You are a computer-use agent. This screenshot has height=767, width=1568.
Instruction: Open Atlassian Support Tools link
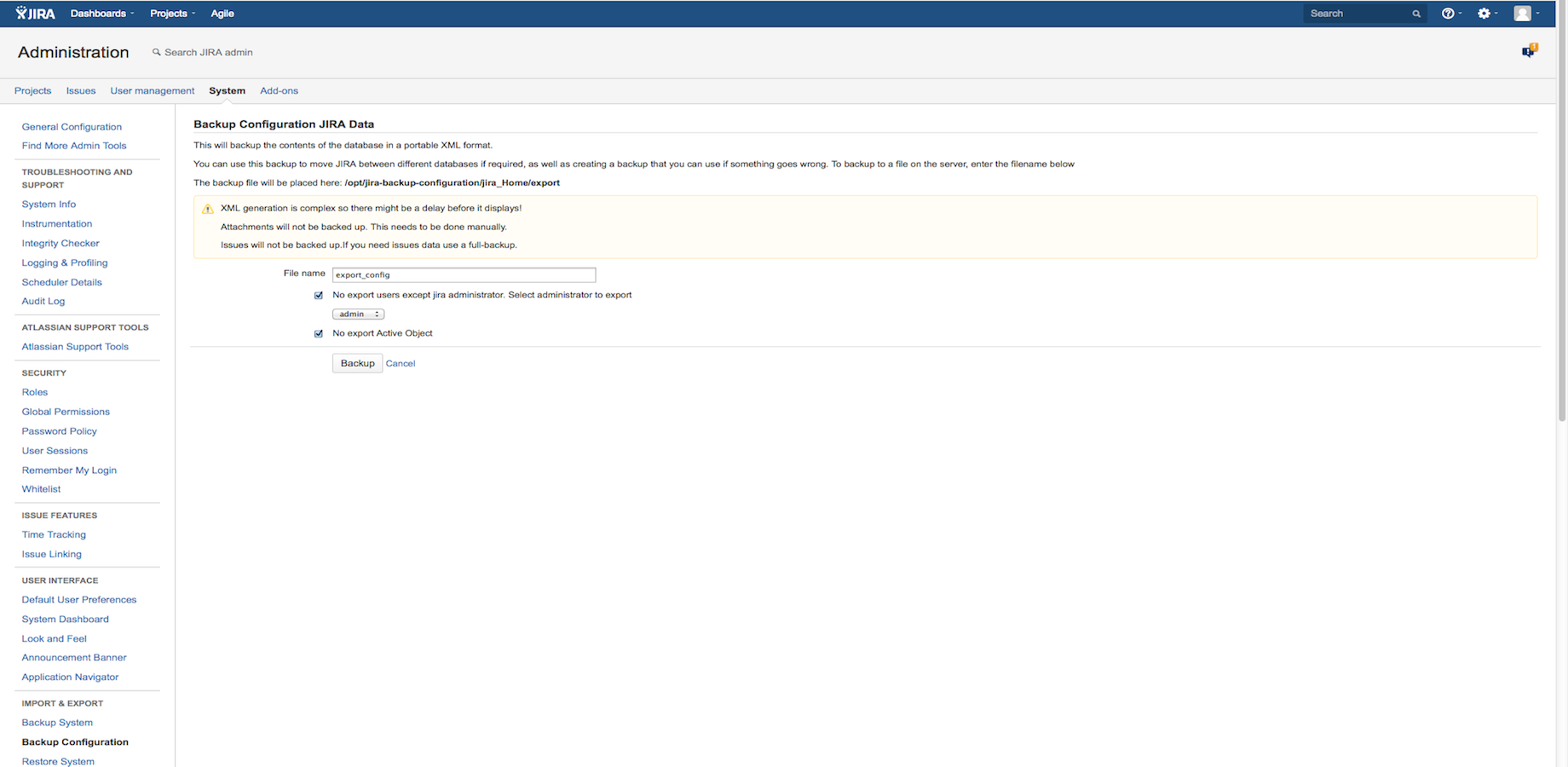pos(75,347)
